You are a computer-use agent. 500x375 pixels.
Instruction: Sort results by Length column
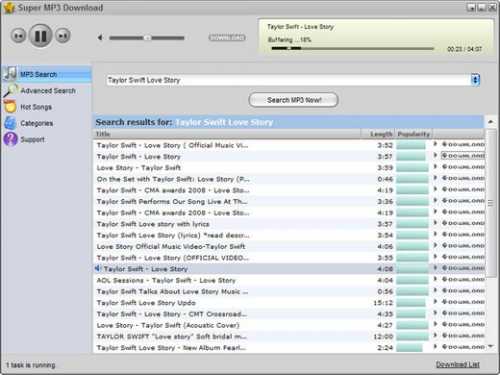[x=378, y=134]
